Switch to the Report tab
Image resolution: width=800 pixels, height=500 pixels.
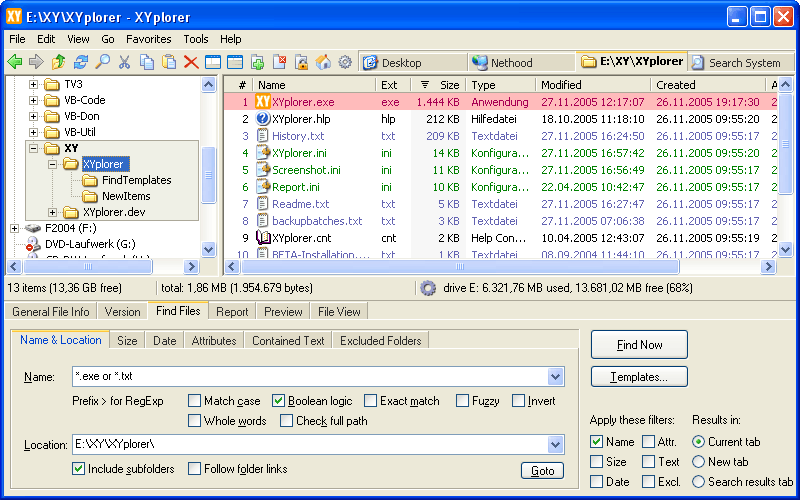coord(232,312)
